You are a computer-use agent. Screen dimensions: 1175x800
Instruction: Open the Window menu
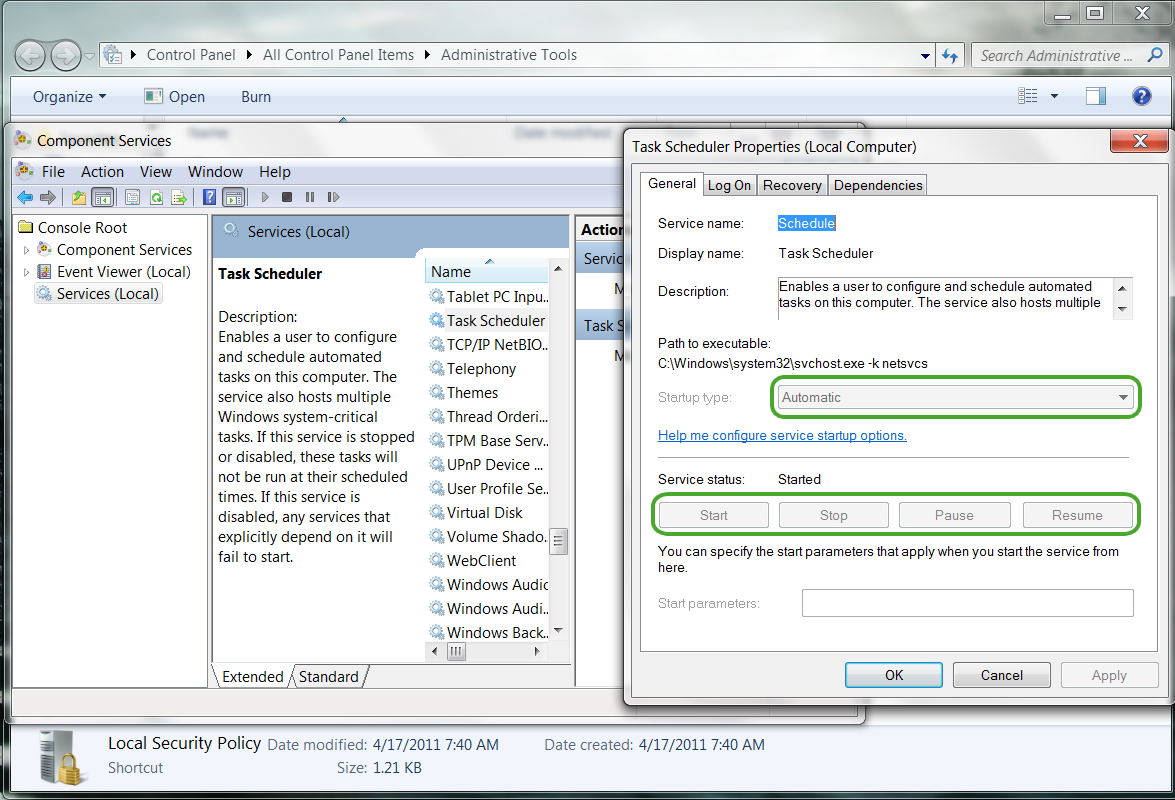click(215, 172)
